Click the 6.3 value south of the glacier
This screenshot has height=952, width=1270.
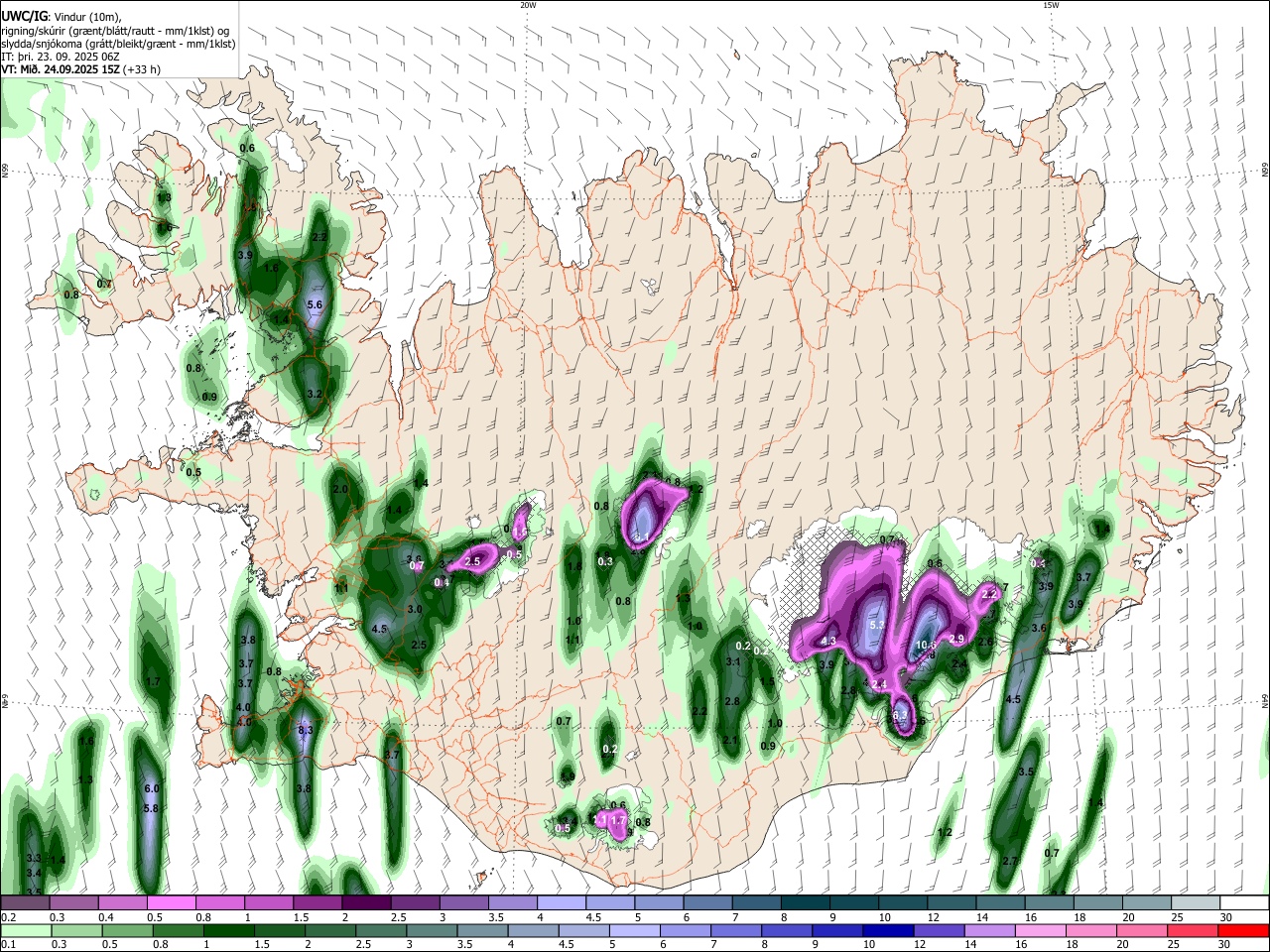coord(901,715)
